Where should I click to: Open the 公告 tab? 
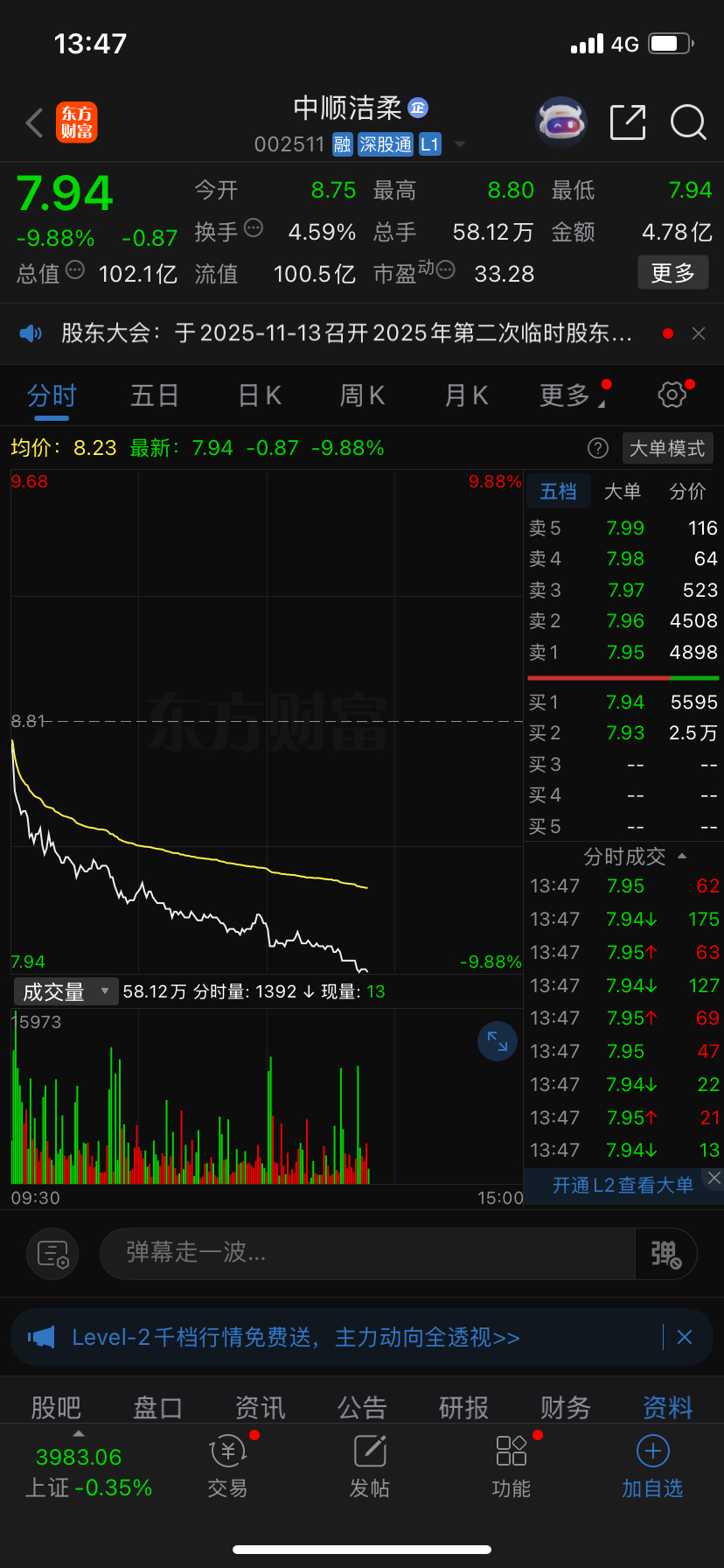362,1407
